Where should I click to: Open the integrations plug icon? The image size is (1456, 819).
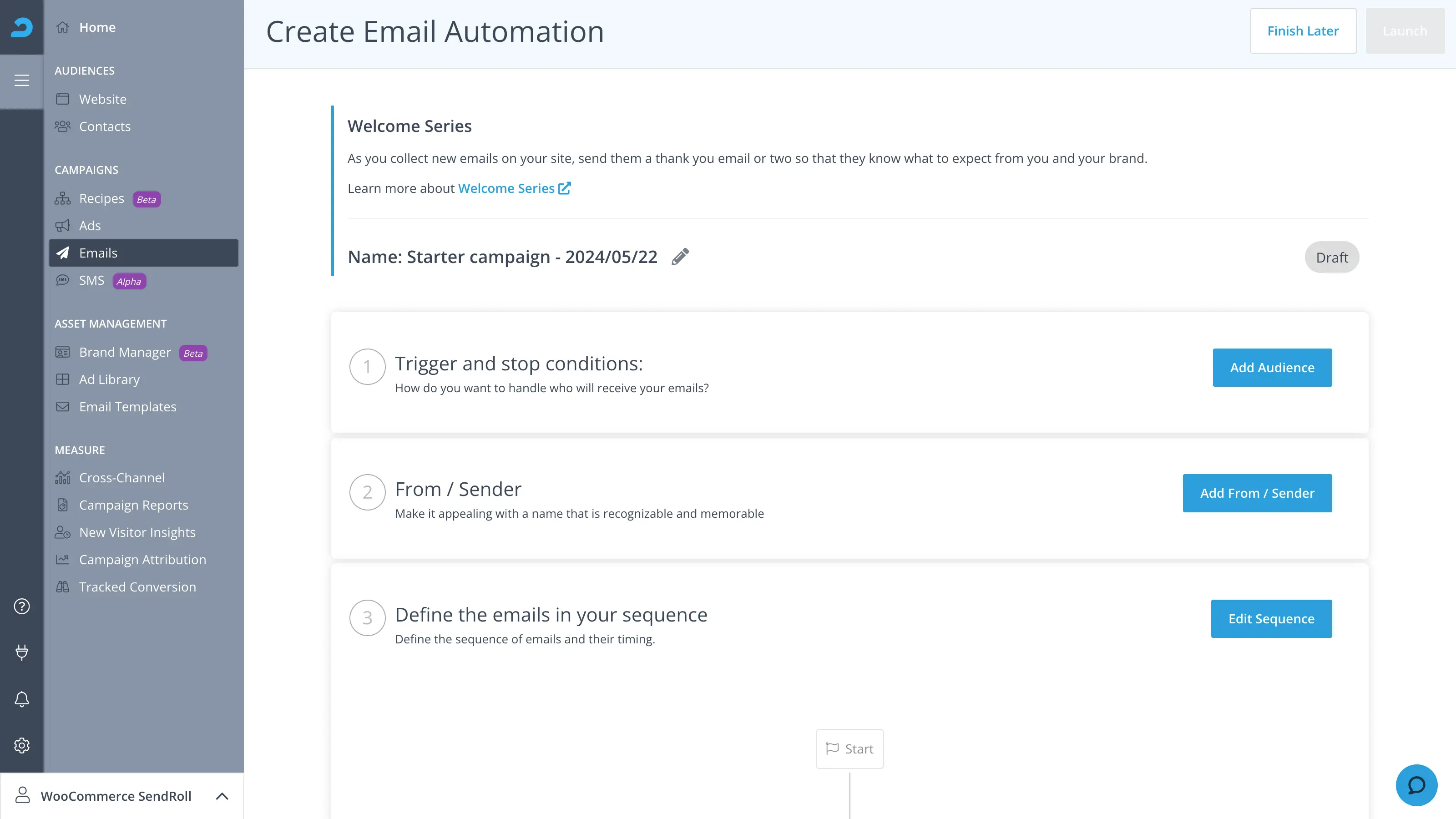coord(21,652)
